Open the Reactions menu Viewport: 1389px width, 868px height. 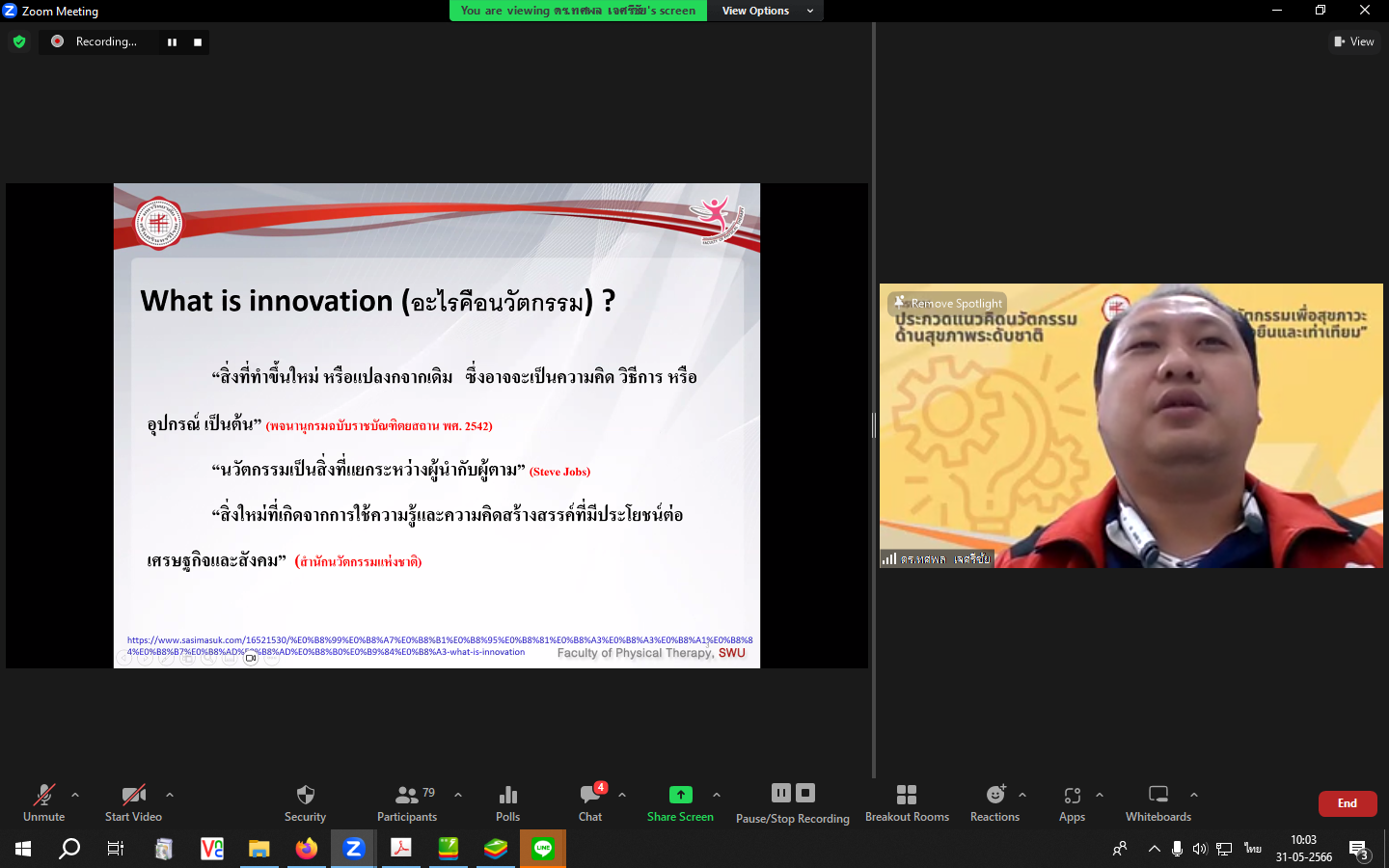click(x=994, y=802)
